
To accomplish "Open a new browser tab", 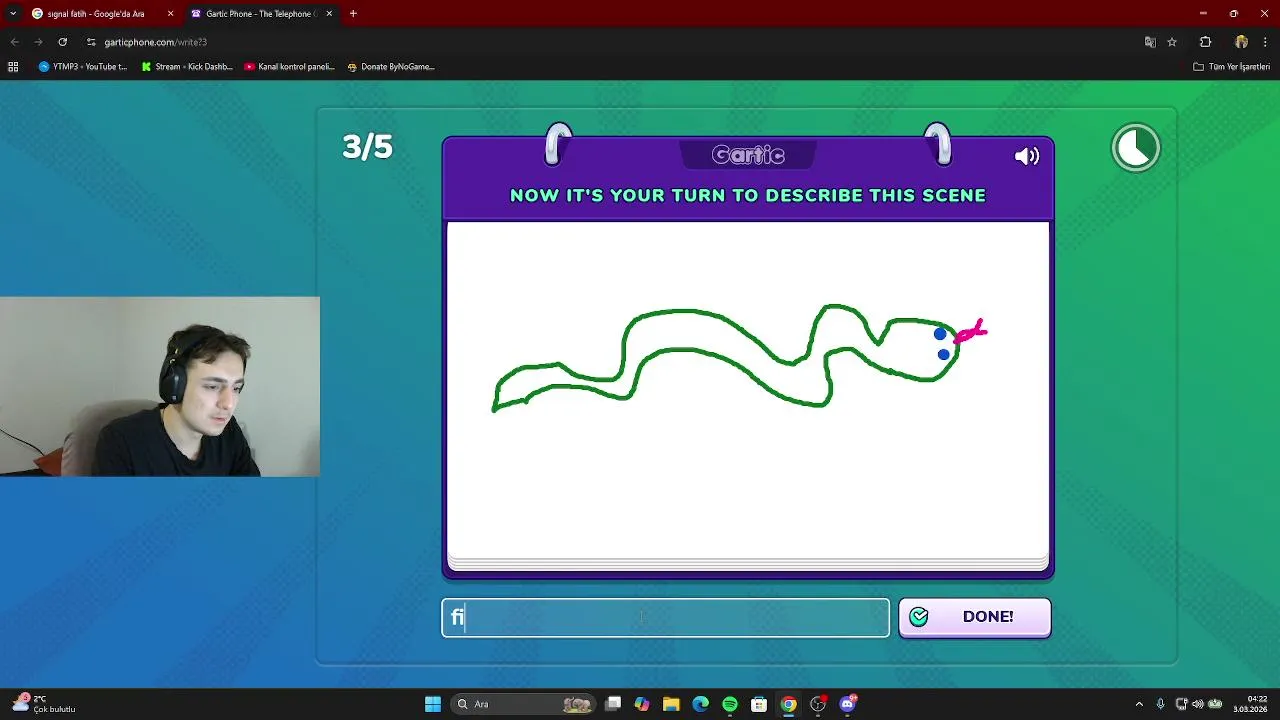I will 353,14.
